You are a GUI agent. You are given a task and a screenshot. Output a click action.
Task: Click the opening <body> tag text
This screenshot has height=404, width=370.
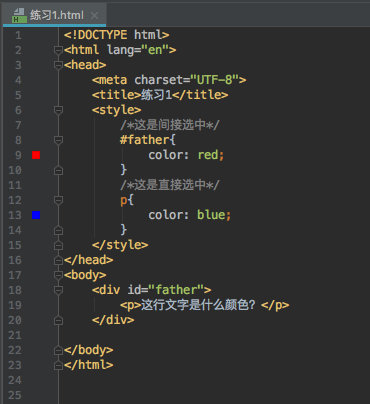[85, 275]
